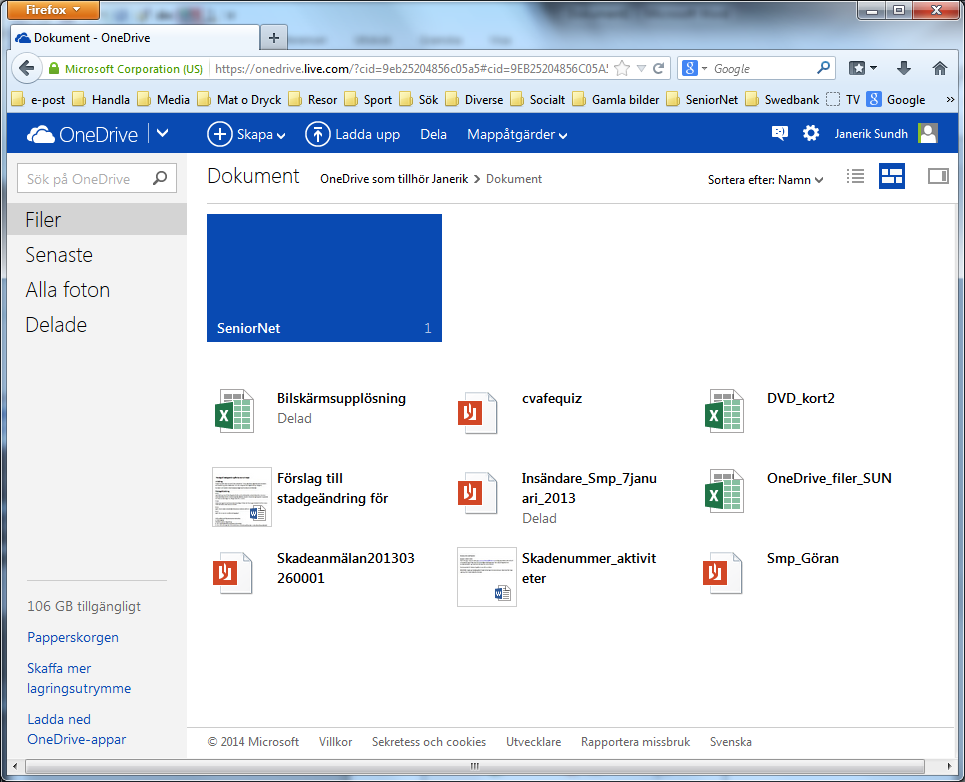Click the Bilskärmsupplösning Excel file icon
965x782 pixels.
[234, 411]
